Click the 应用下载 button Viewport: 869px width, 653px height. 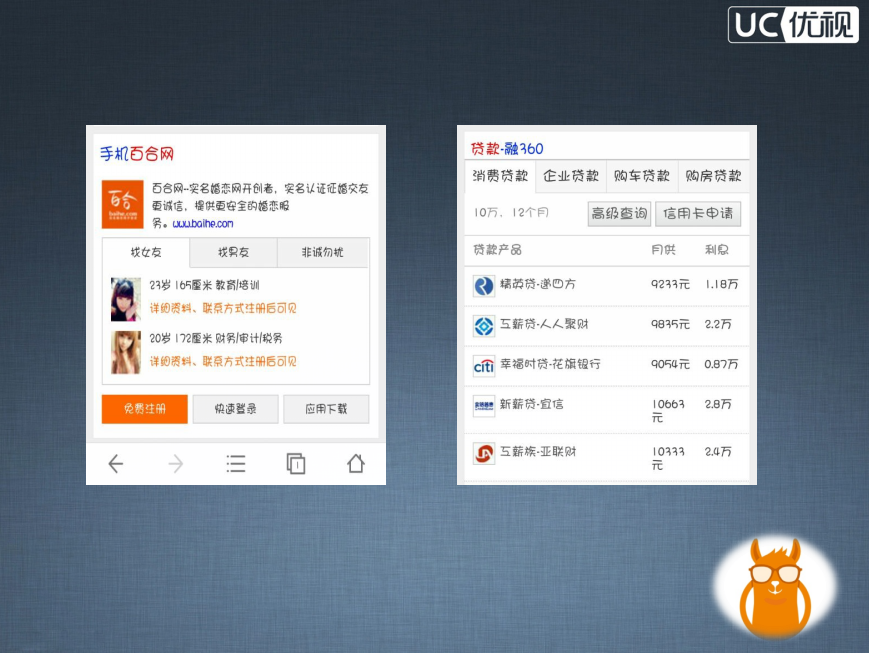(x=326, y=409)
